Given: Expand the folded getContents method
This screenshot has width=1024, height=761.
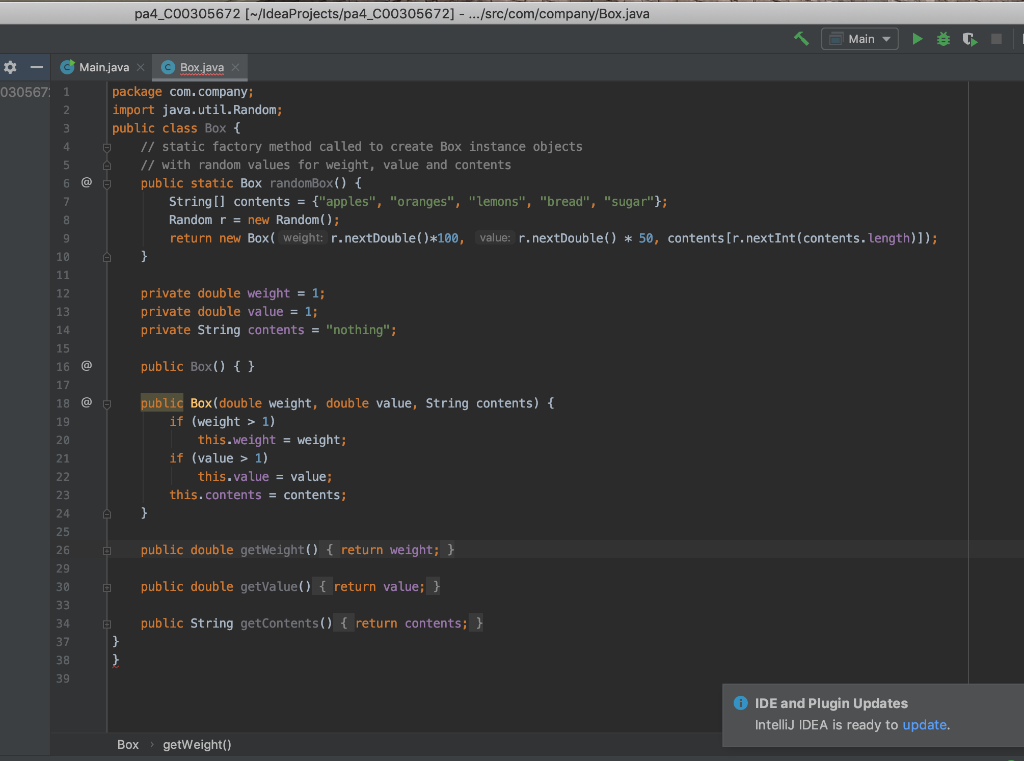Looking at the screenshot, I should [x=106, y=624].
